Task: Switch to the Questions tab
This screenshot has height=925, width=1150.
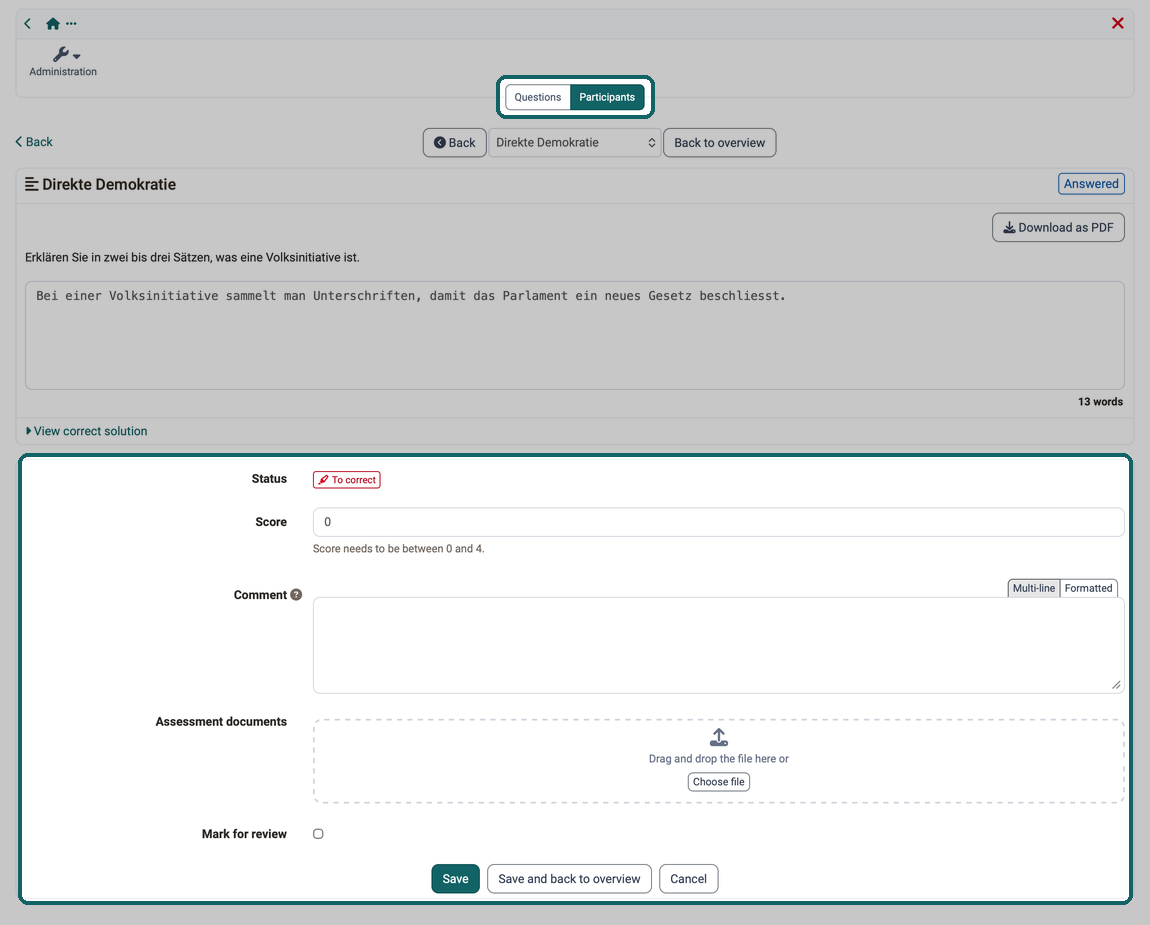Action: [538, 97]
